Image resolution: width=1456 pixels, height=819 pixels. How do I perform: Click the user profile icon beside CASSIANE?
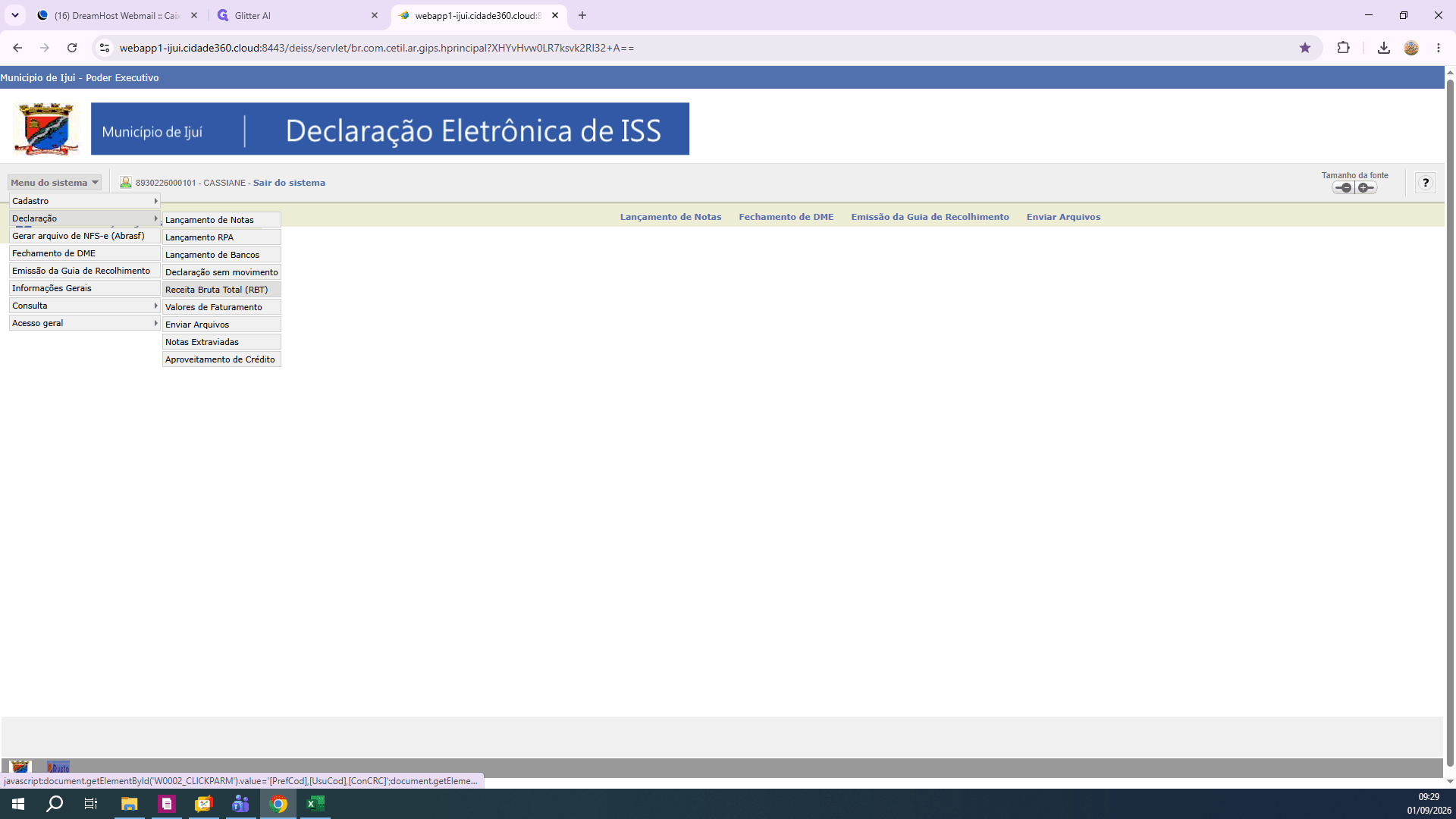point(126,183)
